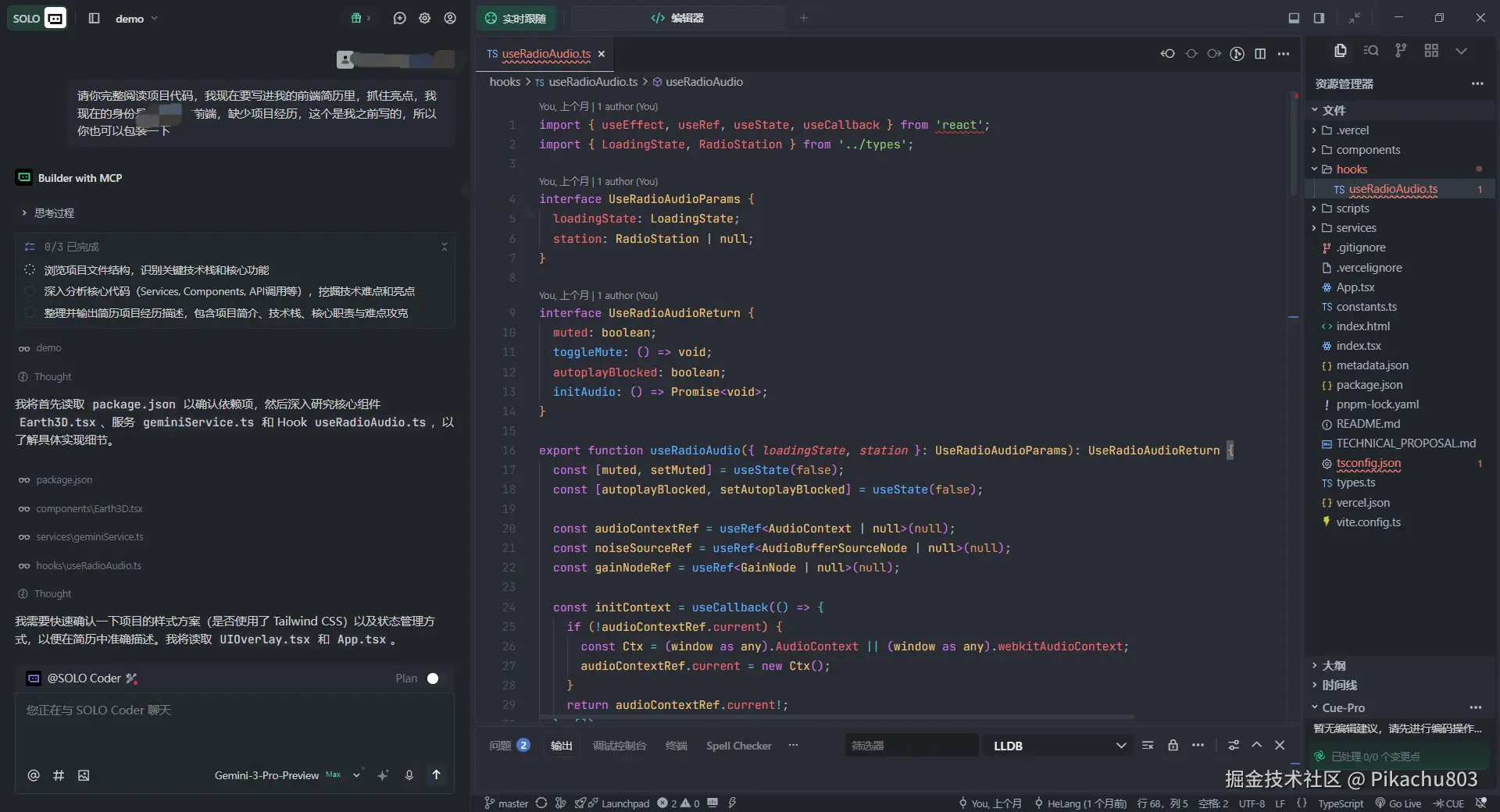The image size is (1500, 812).
Task: Open the LLDB output channel dropdown
Action: click(1059, 746)
